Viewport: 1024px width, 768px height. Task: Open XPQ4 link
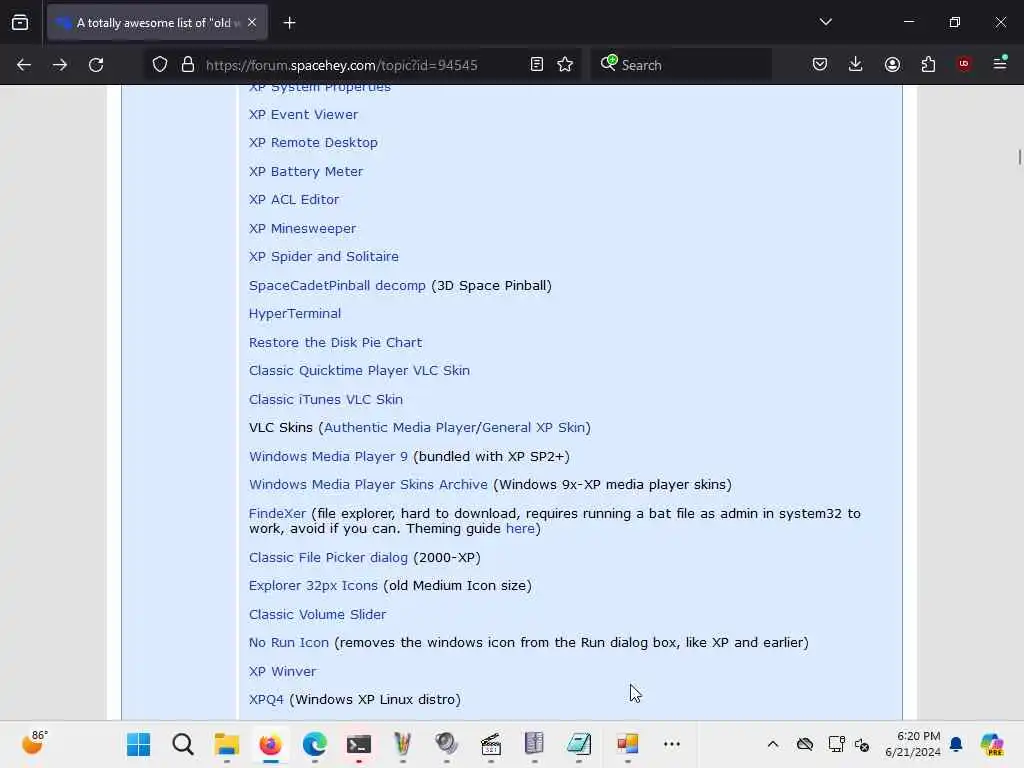(266, 699)
